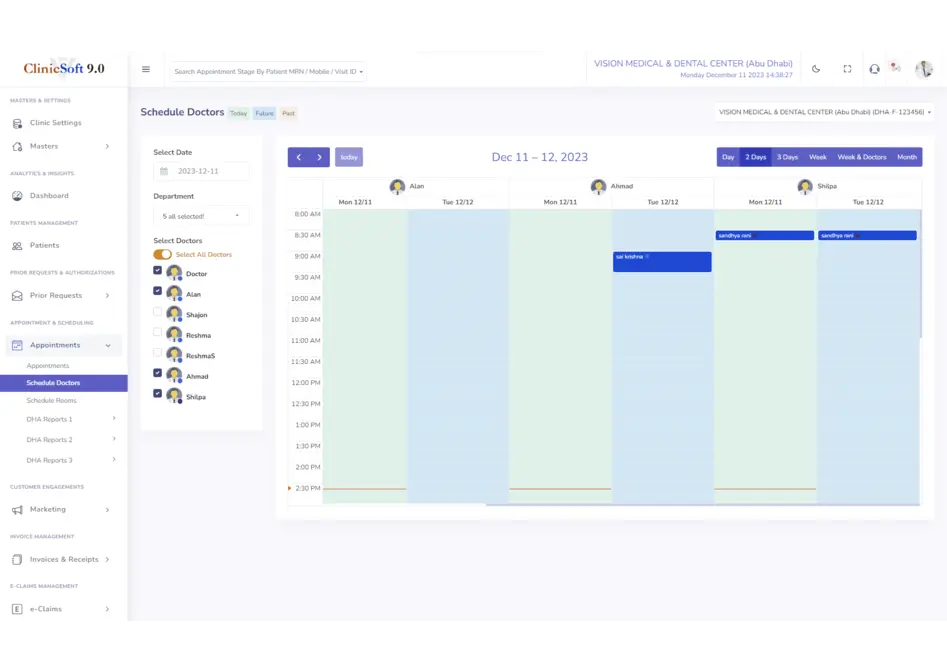Open the headset support icon
Screen dimensions: 947x672
[874, 69]
